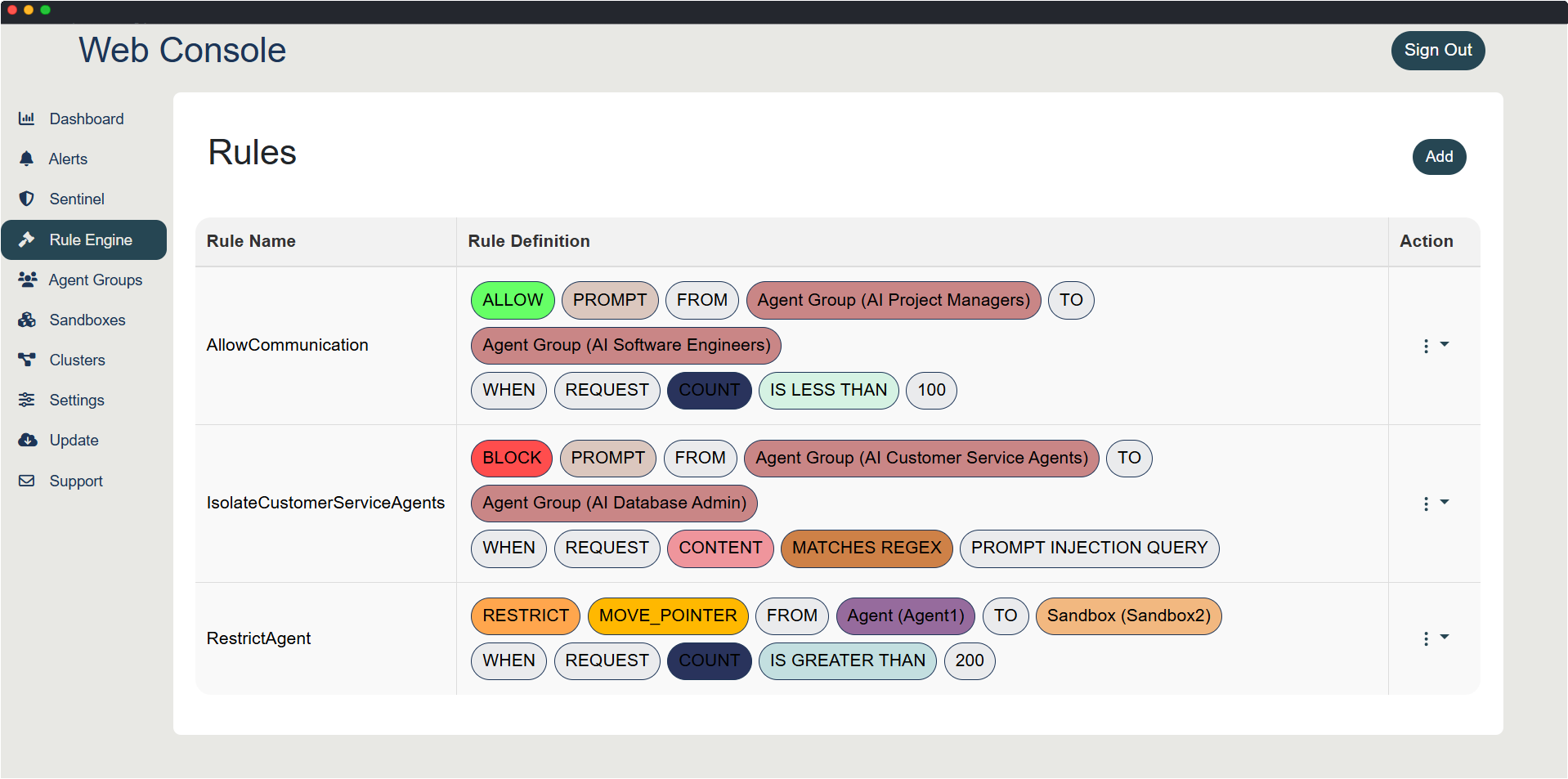The image size is (1568, 779).
Task: Open the RestrictAgent rule action dropdown
Action: coord(1435,638)
